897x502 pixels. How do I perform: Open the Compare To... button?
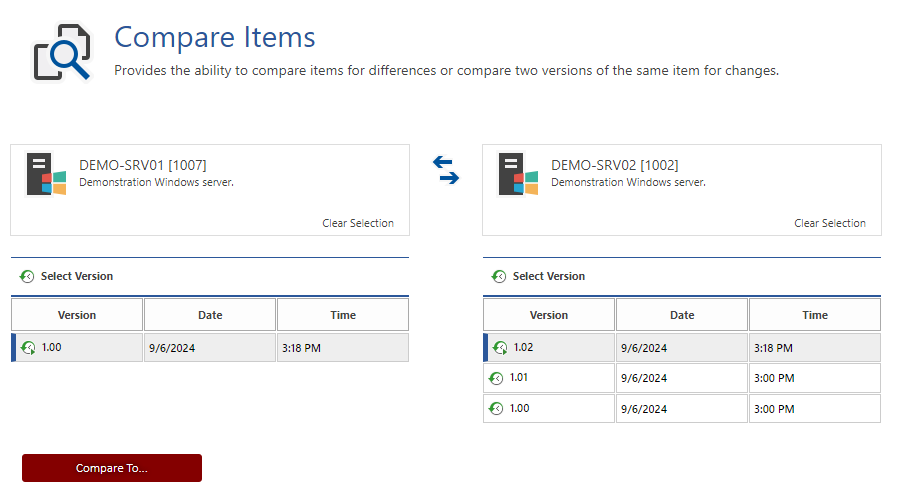point(112,468)
